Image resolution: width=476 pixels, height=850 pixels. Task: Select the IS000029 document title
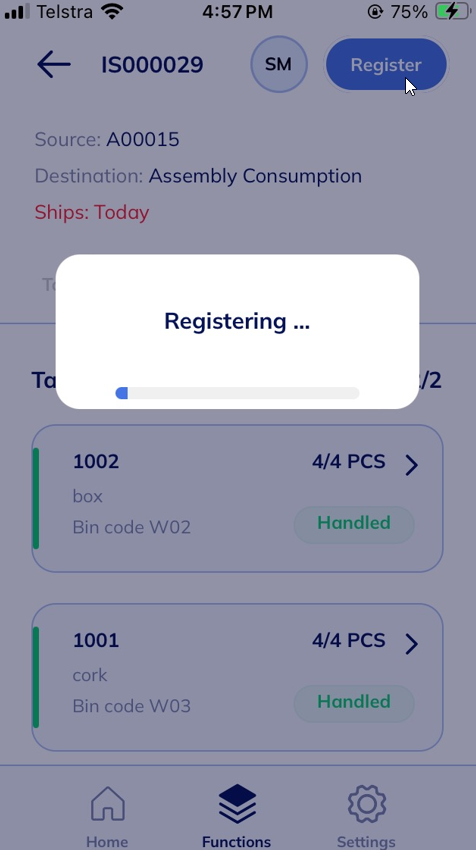pyautogui.click(x=152, y=65)
